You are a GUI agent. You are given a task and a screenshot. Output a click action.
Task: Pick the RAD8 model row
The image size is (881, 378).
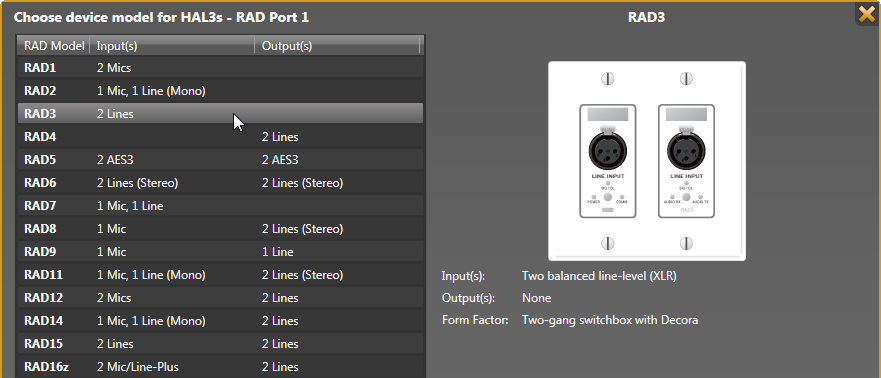click(x=220, y=229)
